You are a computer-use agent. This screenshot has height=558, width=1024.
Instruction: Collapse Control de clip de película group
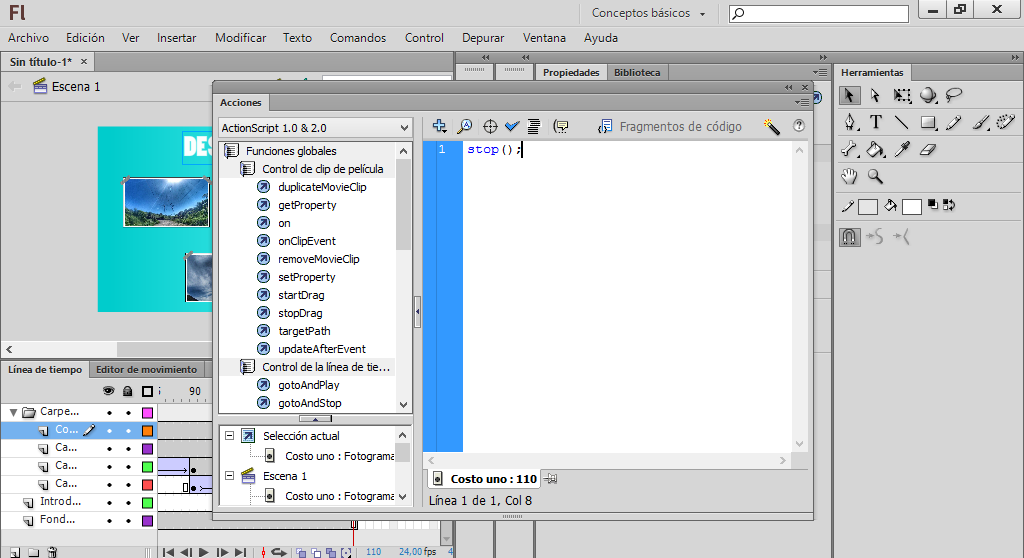(x=248, y=169)
